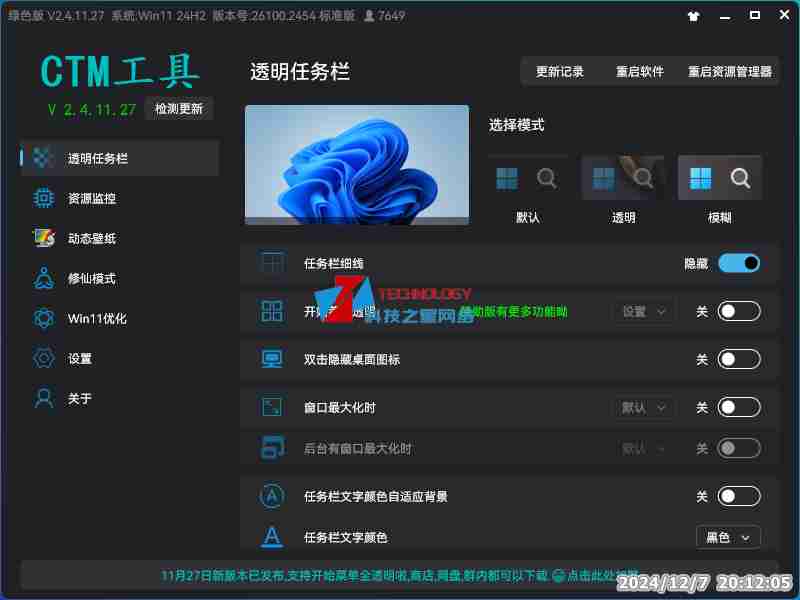Click the Win11优化 atom icon

point(43,318)
